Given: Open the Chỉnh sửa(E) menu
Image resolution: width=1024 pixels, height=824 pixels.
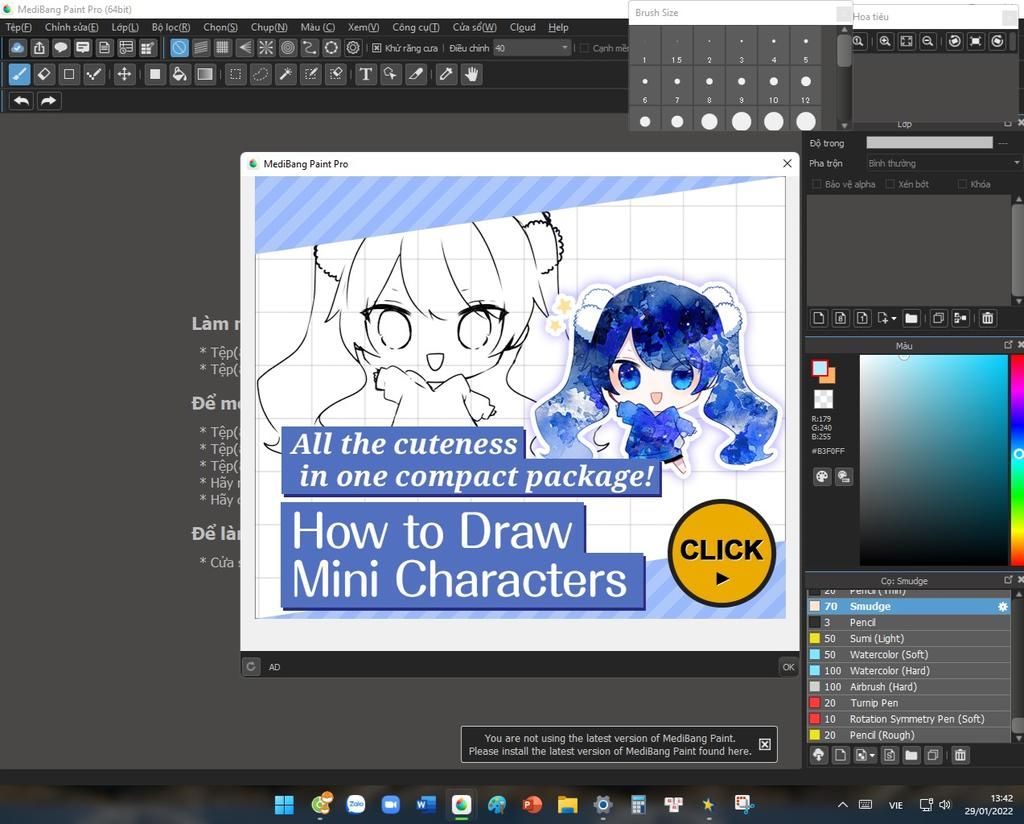Looking at the screenshot, I should tap(72, 27).
